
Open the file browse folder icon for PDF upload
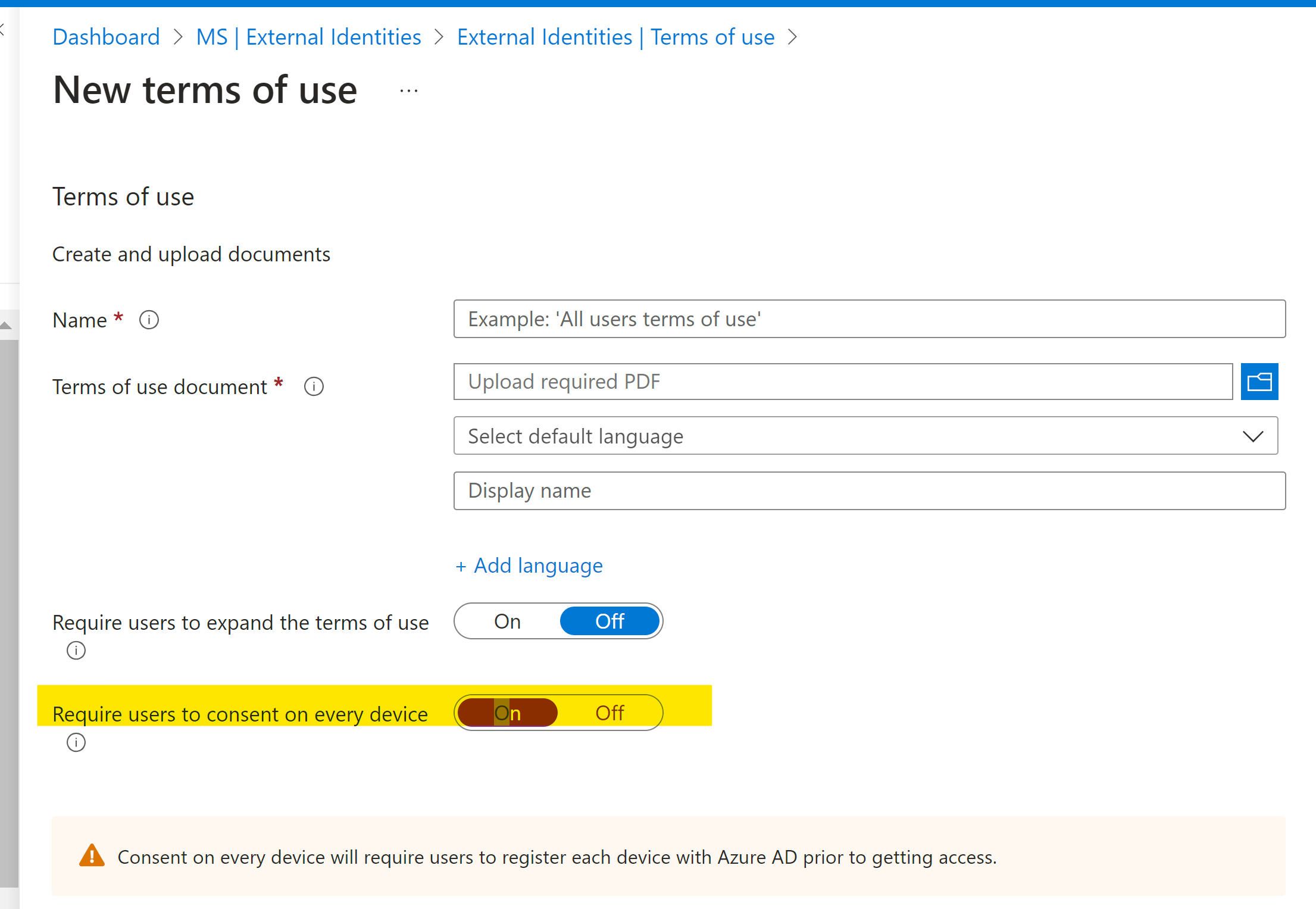tap(1259, 382)
